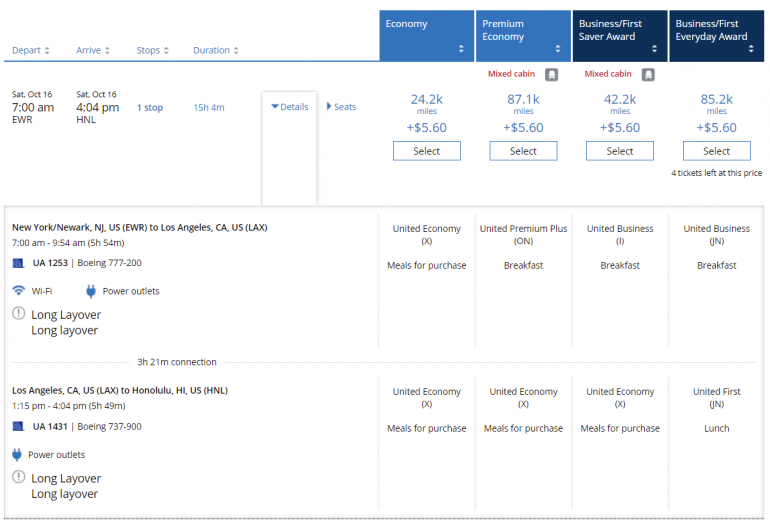Click the power outlets plug icon for UA 1253
Viewport: 770px width, 525px height.
(x=91, y=291)
